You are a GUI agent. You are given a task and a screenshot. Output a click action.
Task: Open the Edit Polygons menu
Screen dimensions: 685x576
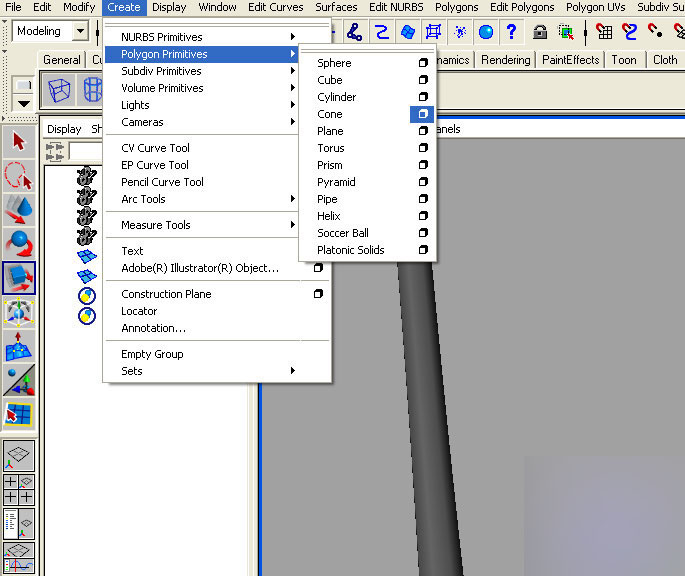[522, 7]
